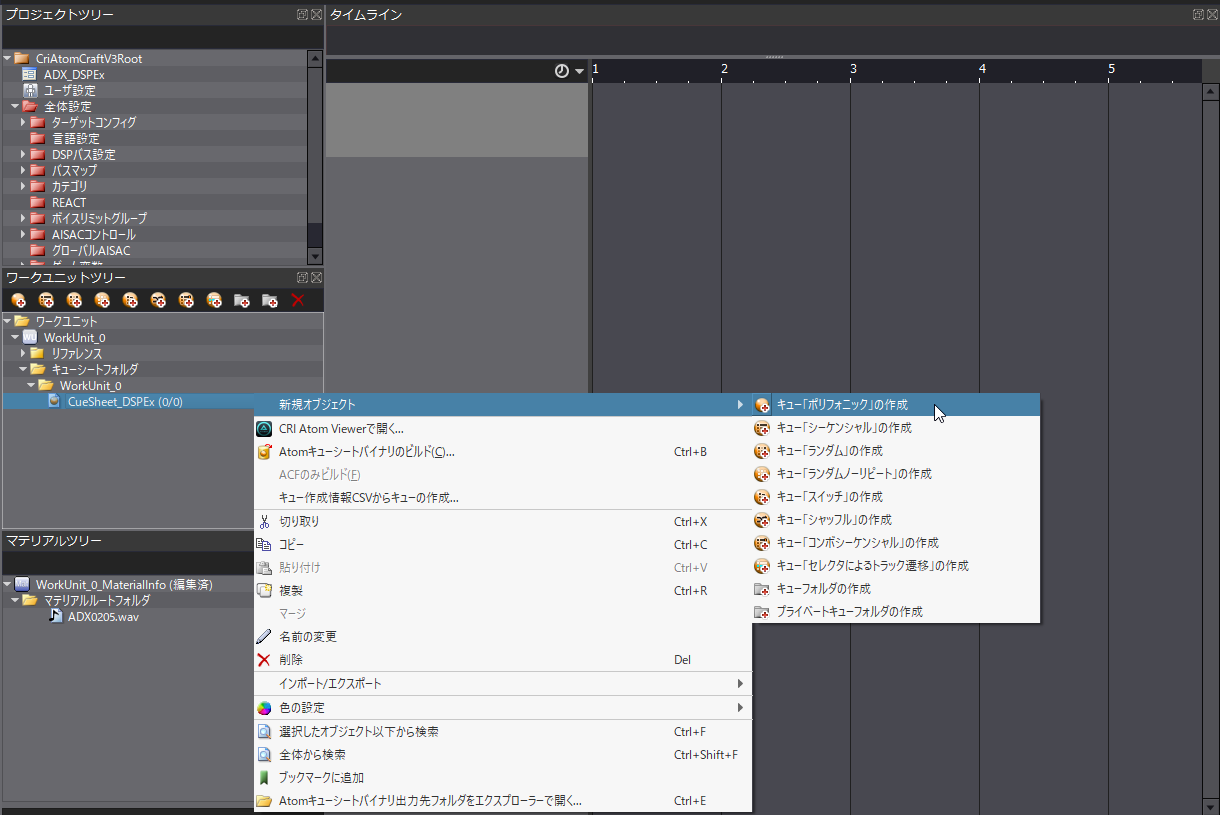Expand the ターゲットコンフィグ folder
The width and height of the screenshot is (1220, 815).
coord(23,122)
